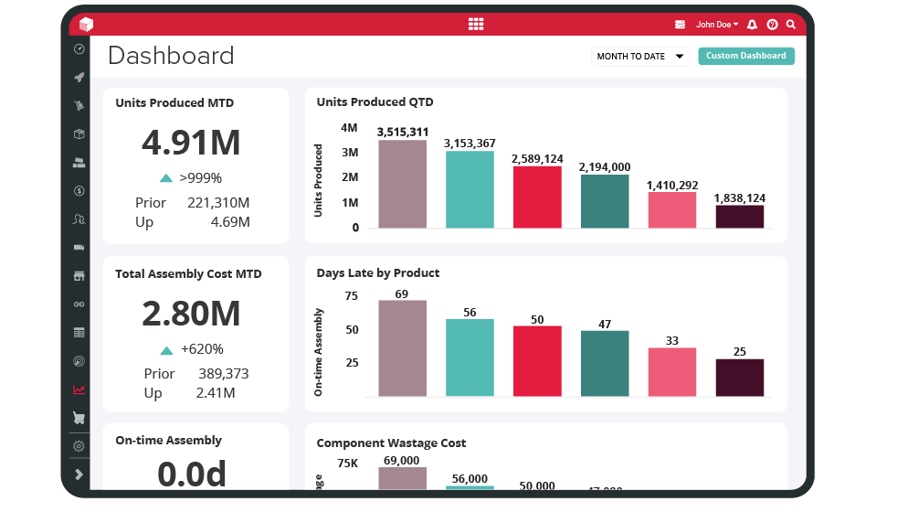908x512 pixels.
Task: Click the delivery truck icon in sidebar
Action: pos(79,247)
